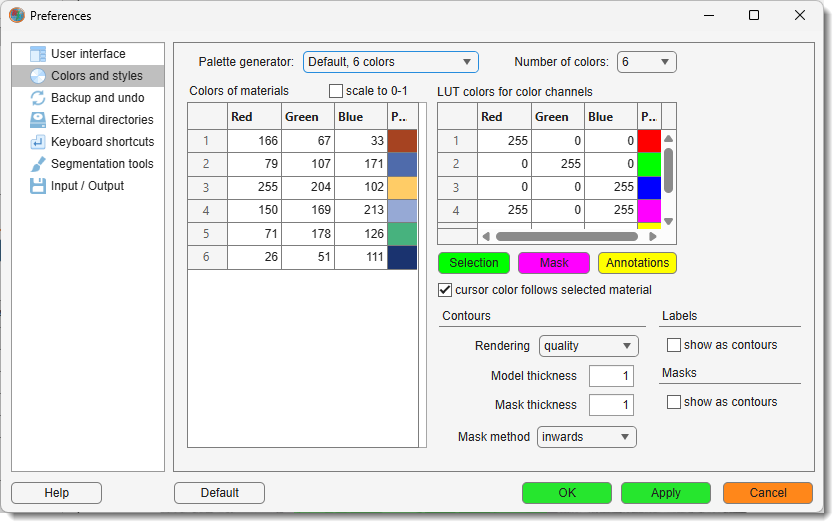Click the Help button
Image resolution: width=839 pixels, height=528 pixels.
(56, 493)
